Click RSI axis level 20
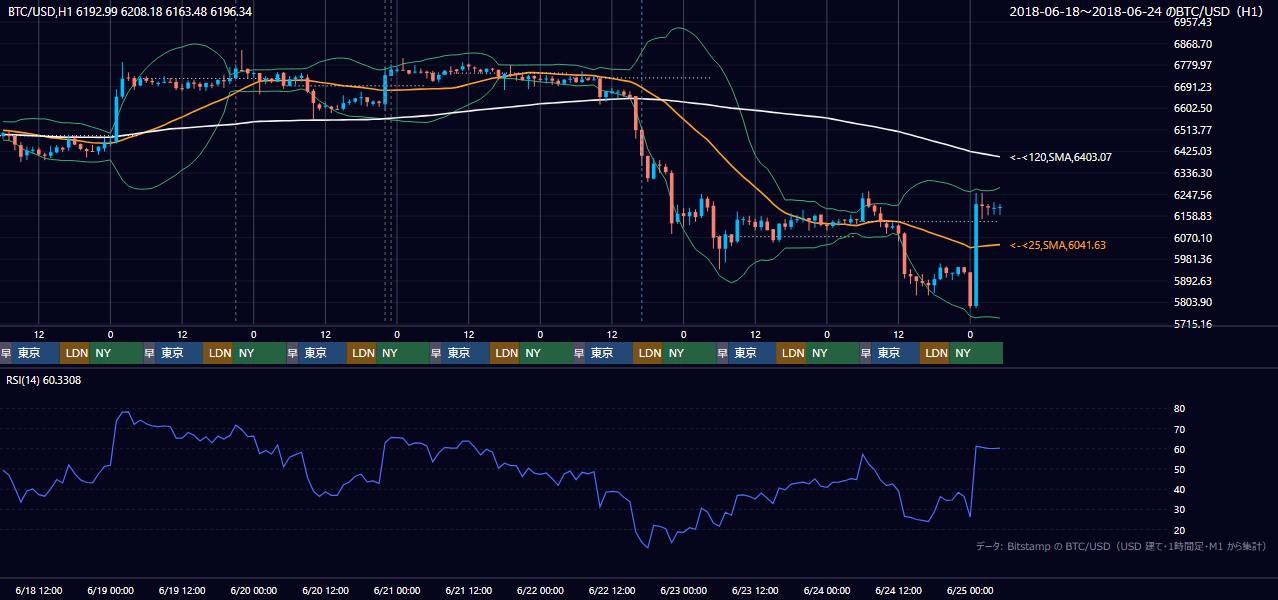Viewport: 1278px width, 600px height. 1179,530
